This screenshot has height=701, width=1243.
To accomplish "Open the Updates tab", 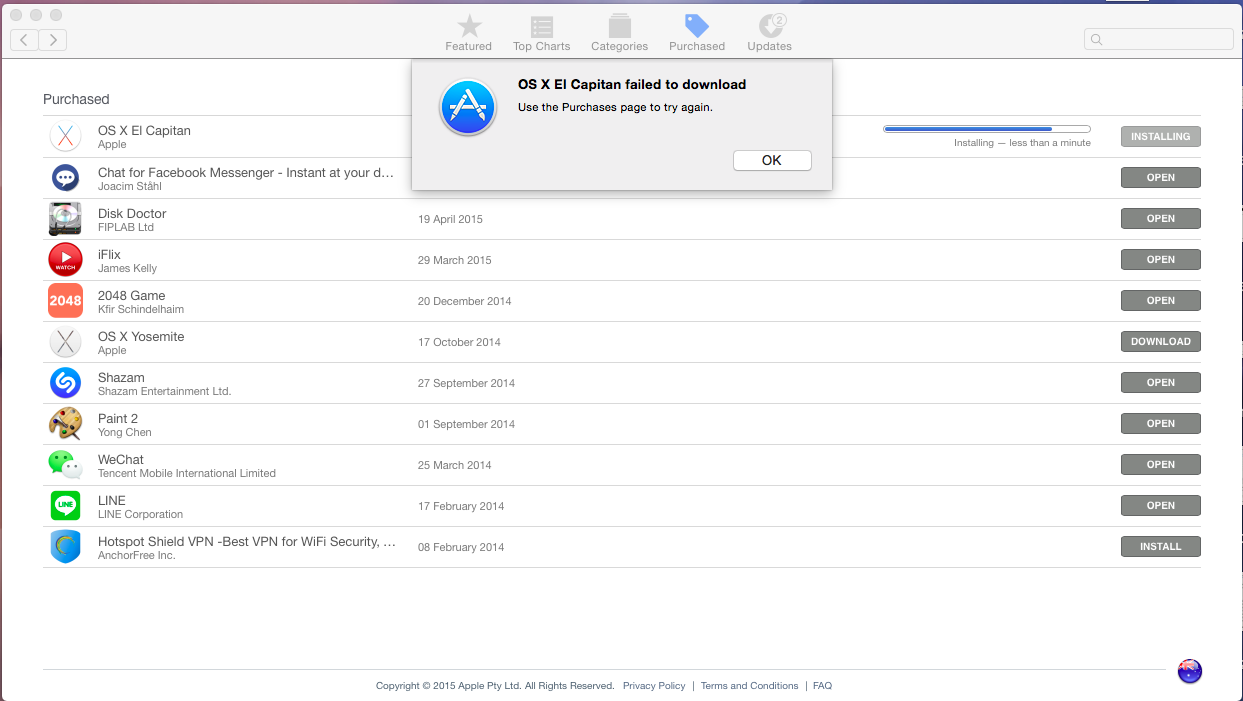I will pos(769,31).
